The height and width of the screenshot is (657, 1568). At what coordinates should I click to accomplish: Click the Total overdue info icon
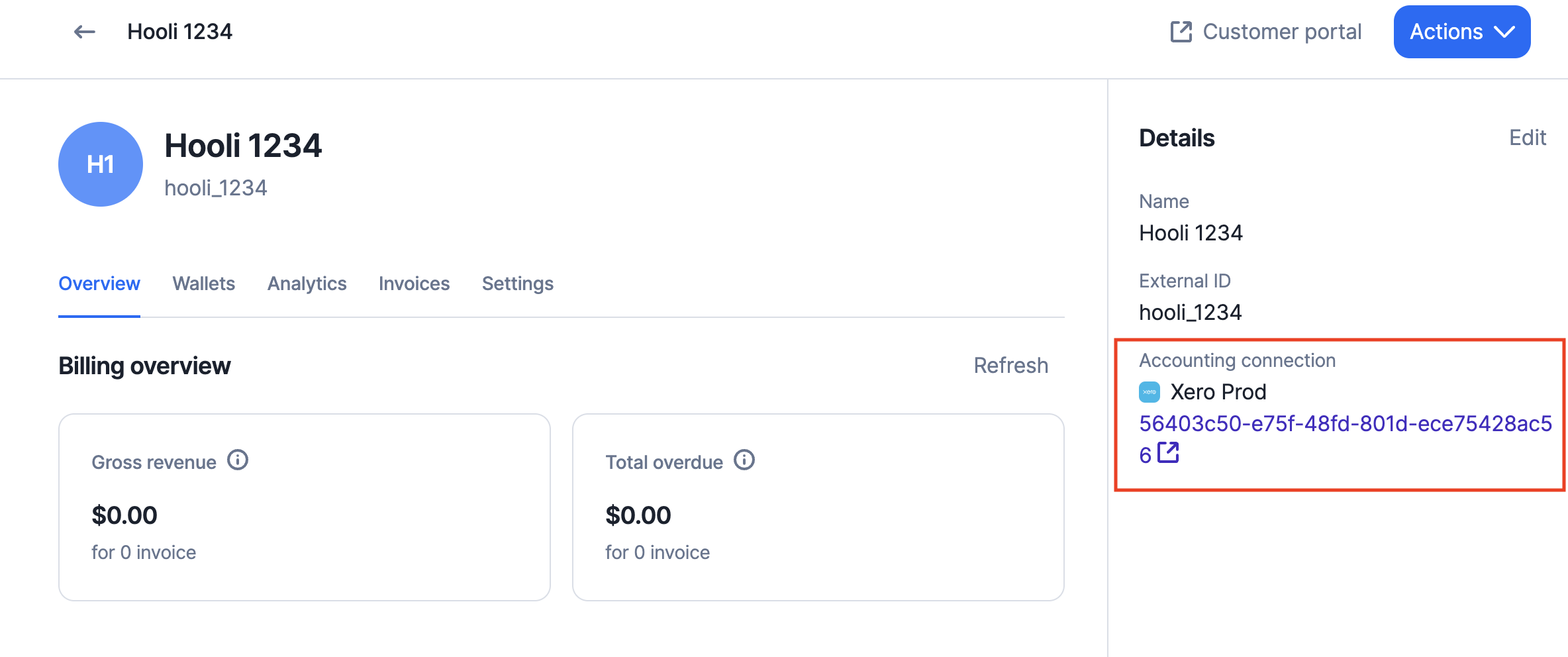tap(744, 460)
